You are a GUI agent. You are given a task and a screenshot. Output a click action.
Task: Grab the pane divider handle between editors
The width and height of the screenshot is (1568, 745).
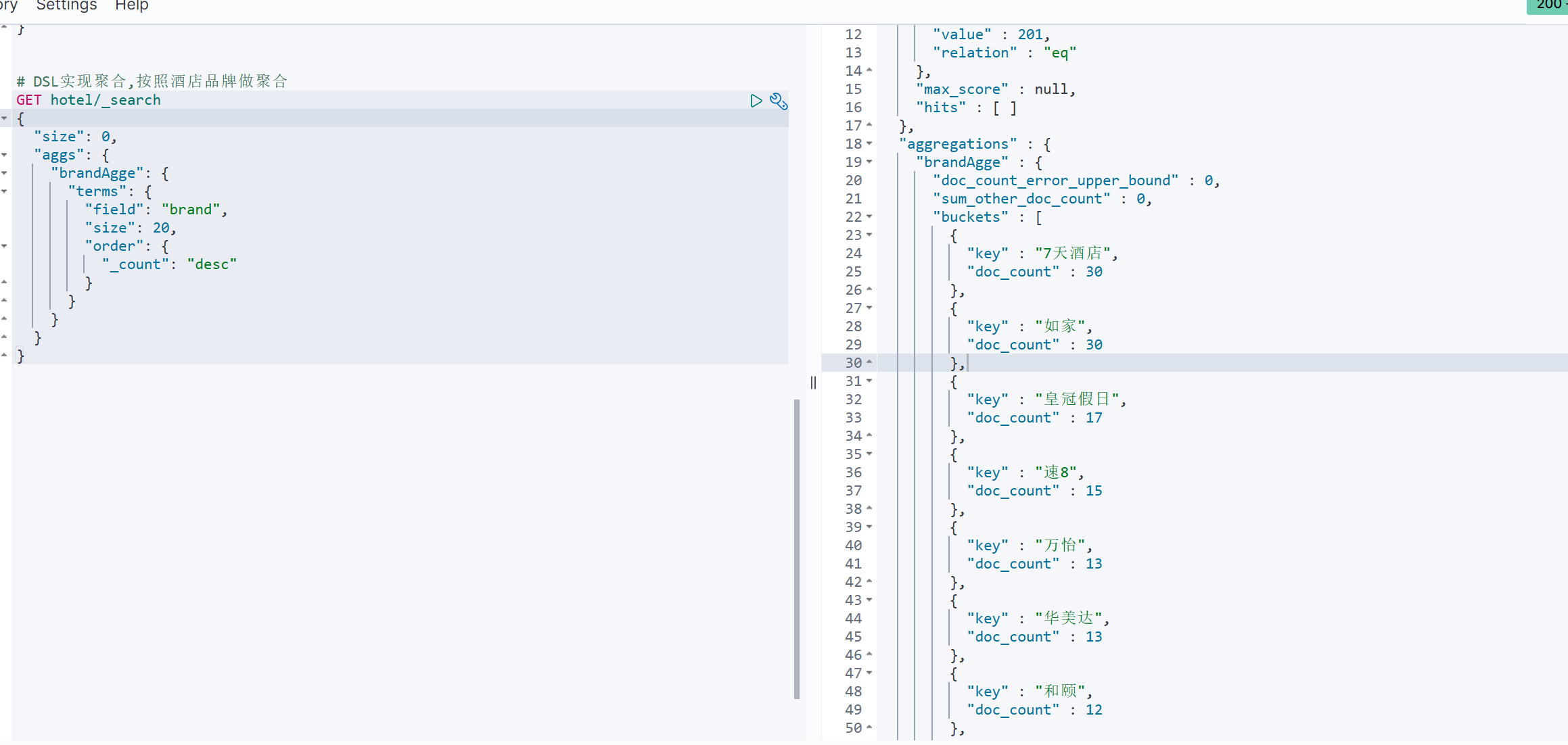[x=813, y=383]
